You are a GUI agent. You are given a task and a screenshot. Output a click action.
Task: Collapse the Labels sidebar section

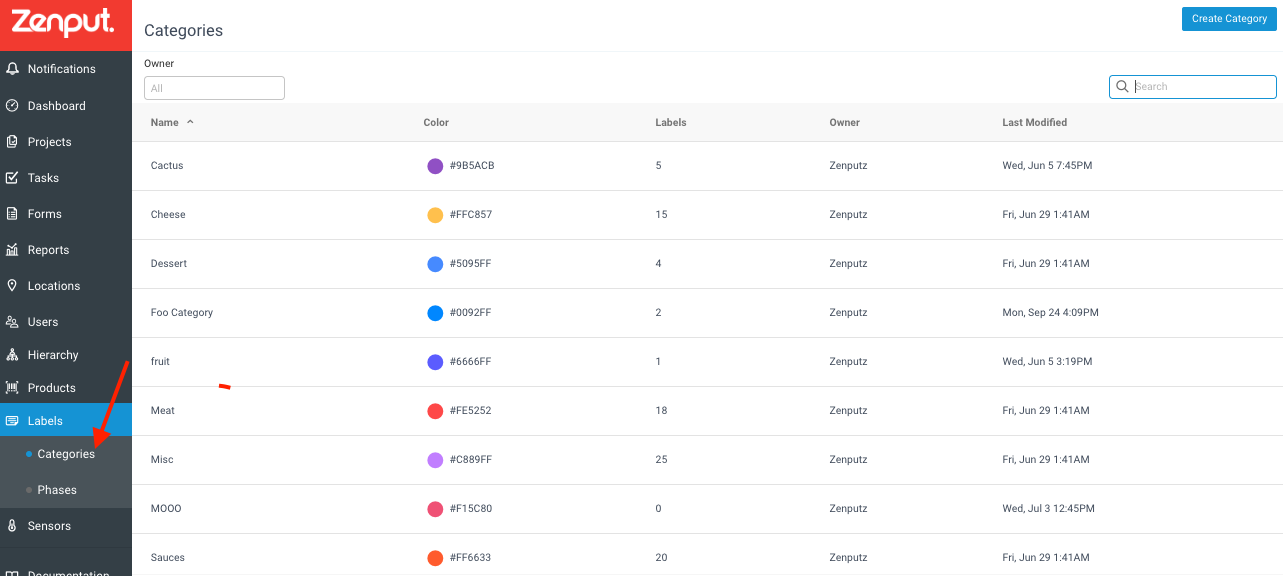pos(66,421)
